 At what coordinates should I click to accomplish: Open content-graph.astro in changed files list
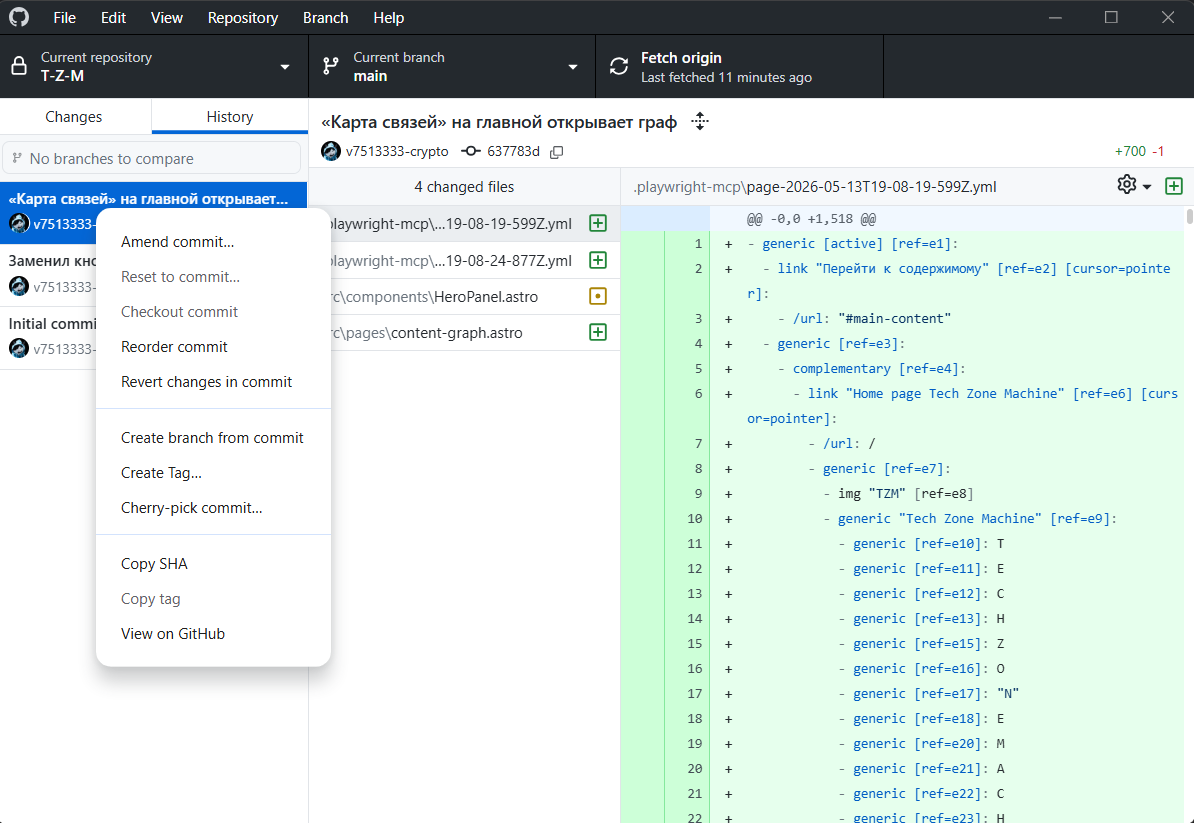click(x=465, y=332)
